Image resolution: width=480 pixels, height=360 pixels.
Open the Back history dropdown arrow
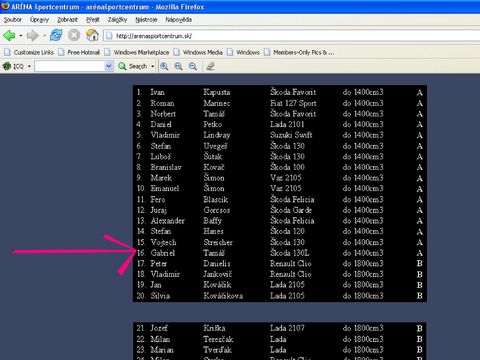click(21, 36)
